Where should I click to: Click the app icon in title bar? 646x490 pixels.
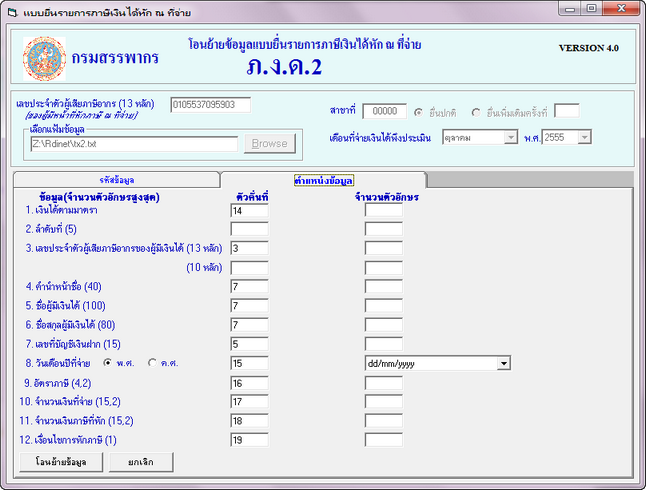(12, 11)
